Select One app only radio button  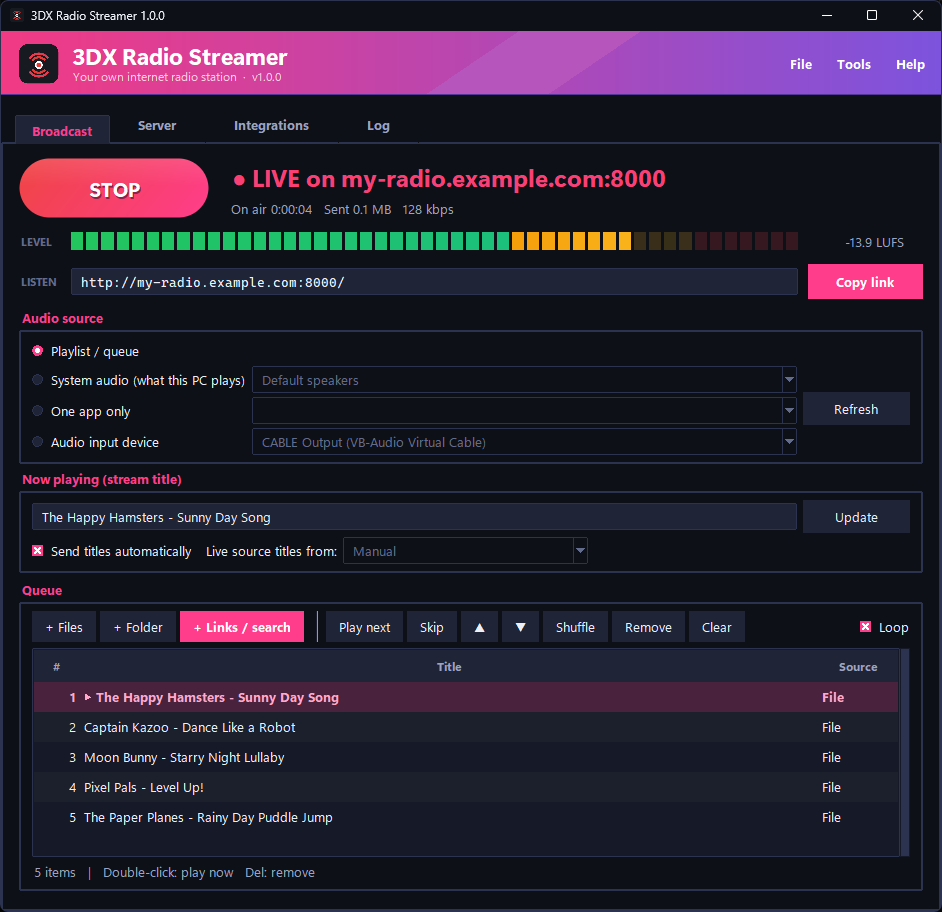coord(38,411)
